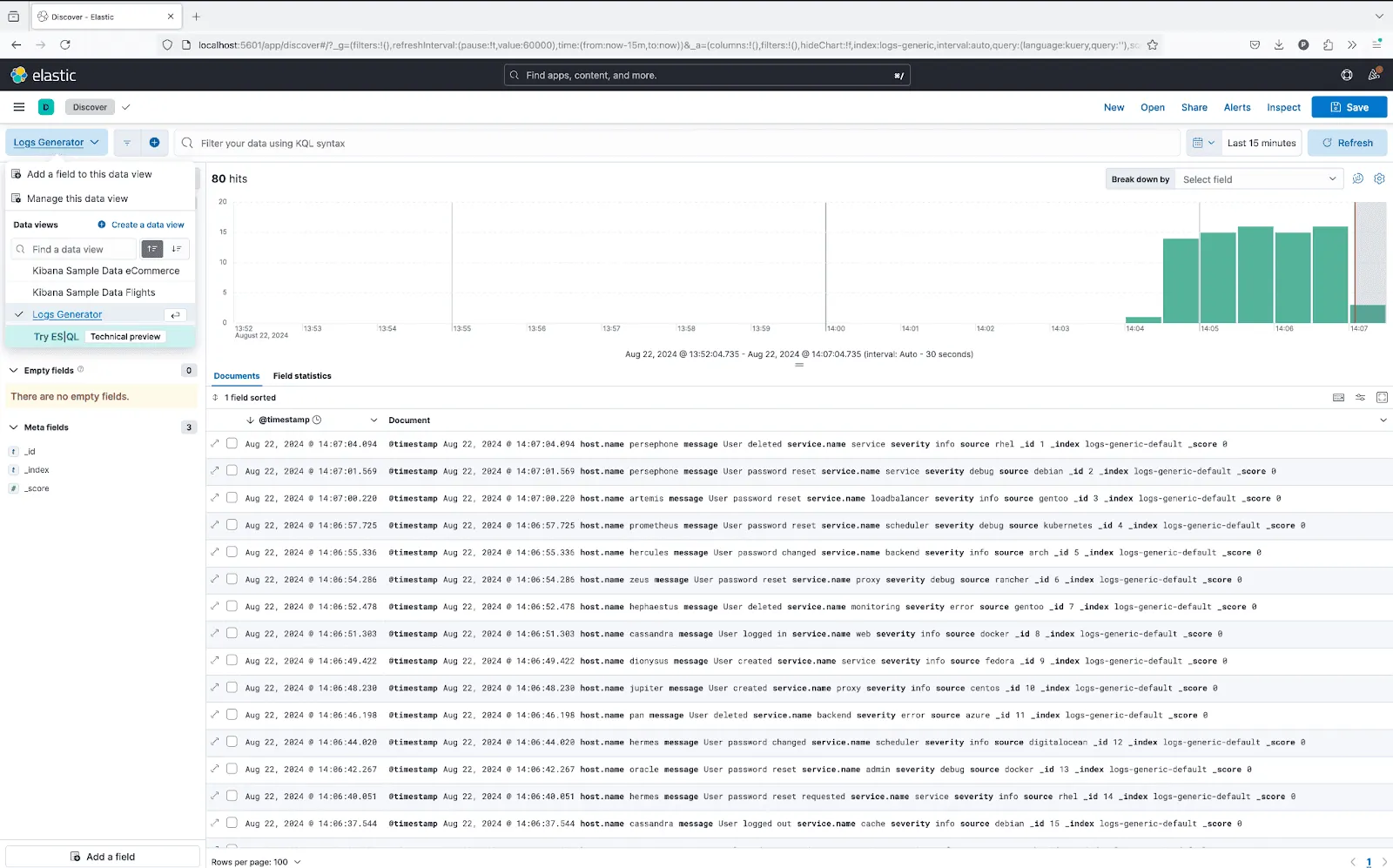Screen dimensions: 1393x868
Task: Switch to the Field statistics tab
Action: click(302, 375)
